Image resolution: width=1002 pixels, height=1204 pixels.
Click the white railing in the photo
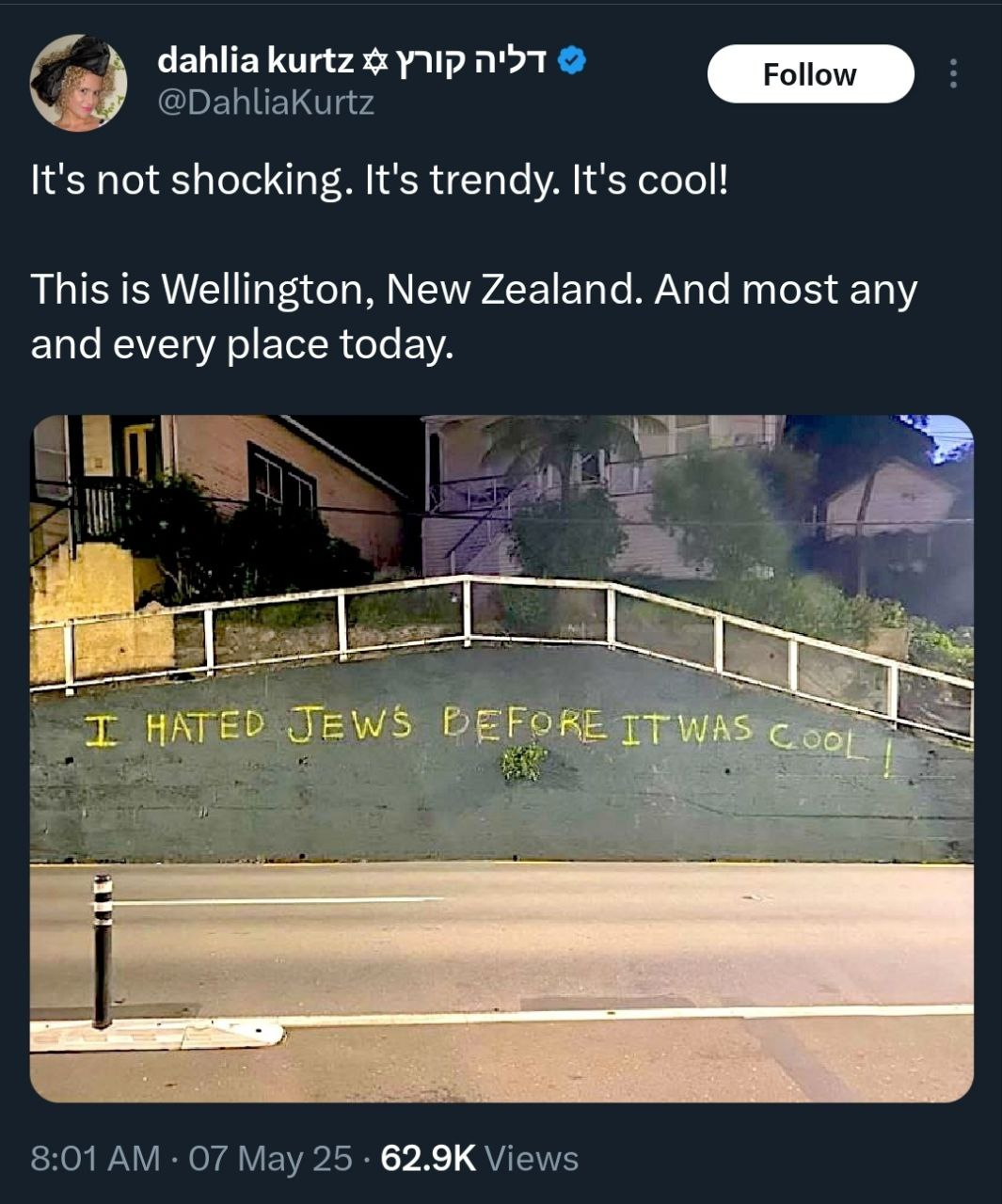tap(501, 640)
